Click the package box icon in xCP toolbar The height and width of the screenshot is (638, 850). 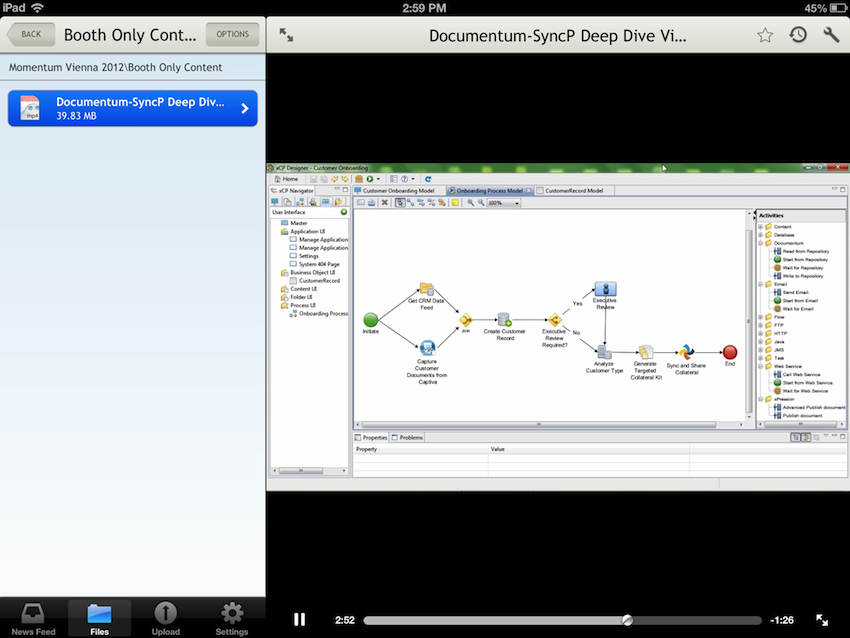[359, 179]
